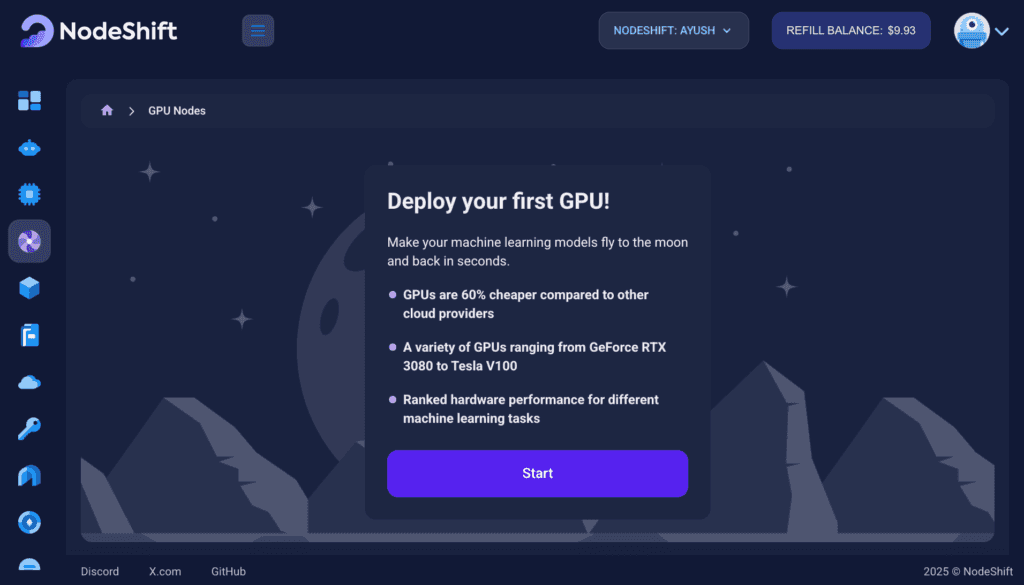Image resolution: width=1024 pixels, height=585 pixels.
Task: Open the NODESHIFT: AYUSH project dropdown
Action: point(673,31)
